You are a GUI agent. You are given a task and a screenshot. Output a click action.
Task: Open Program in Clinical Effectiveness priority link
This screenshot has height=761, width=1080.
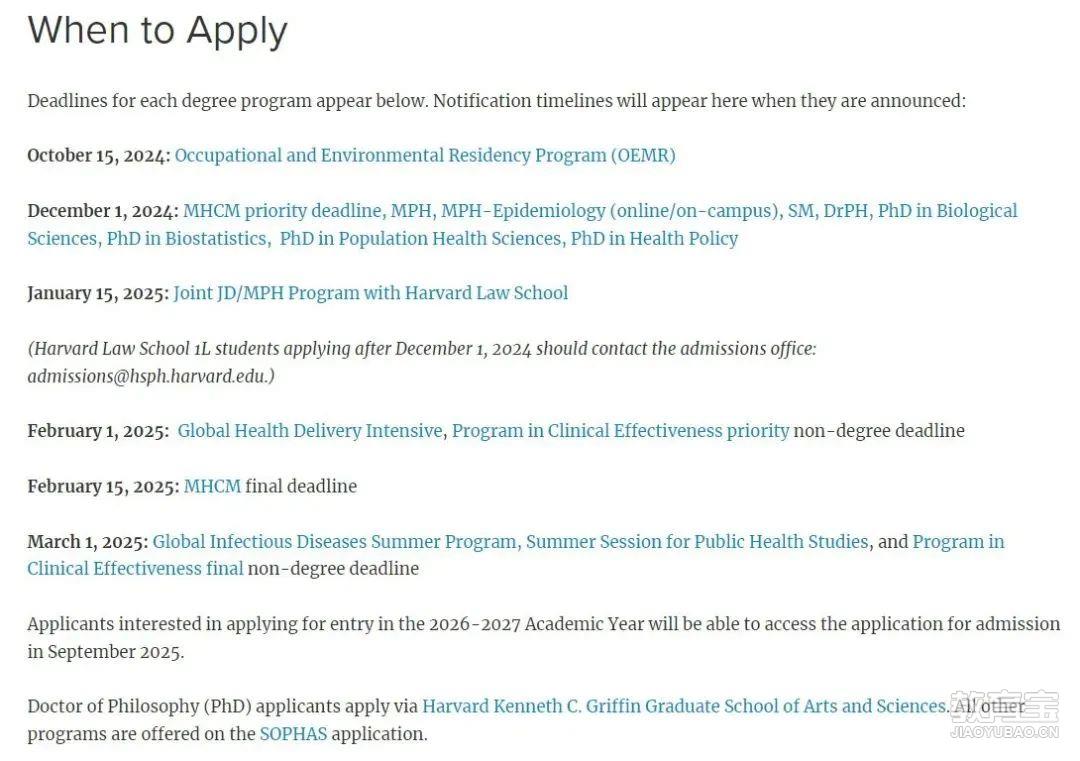click(620, 431)
